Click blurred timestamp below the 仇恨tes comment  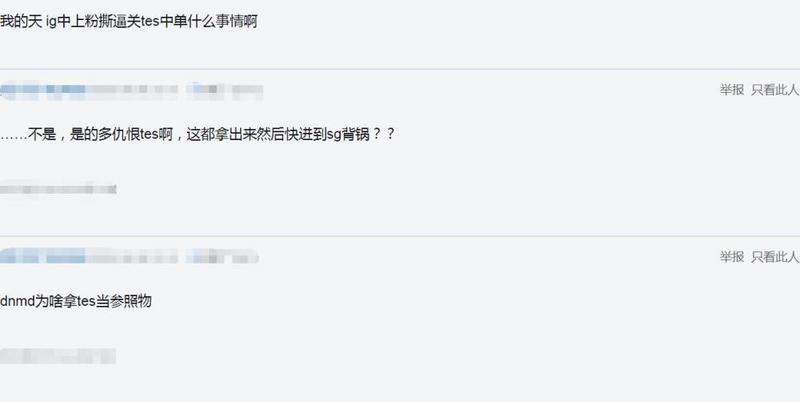click(58, 189)
